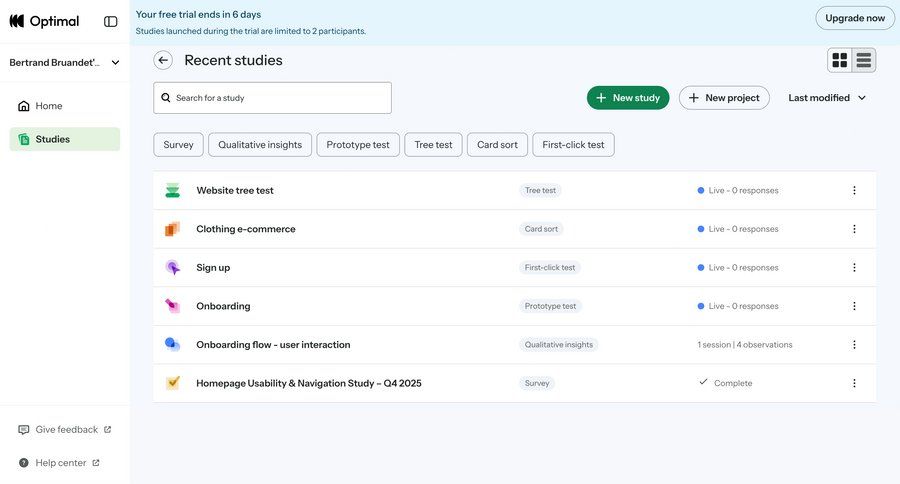Click the Sign up first-click test icon
The height and width of the screenshot is (484, 900).
click(x=173, y=268)
